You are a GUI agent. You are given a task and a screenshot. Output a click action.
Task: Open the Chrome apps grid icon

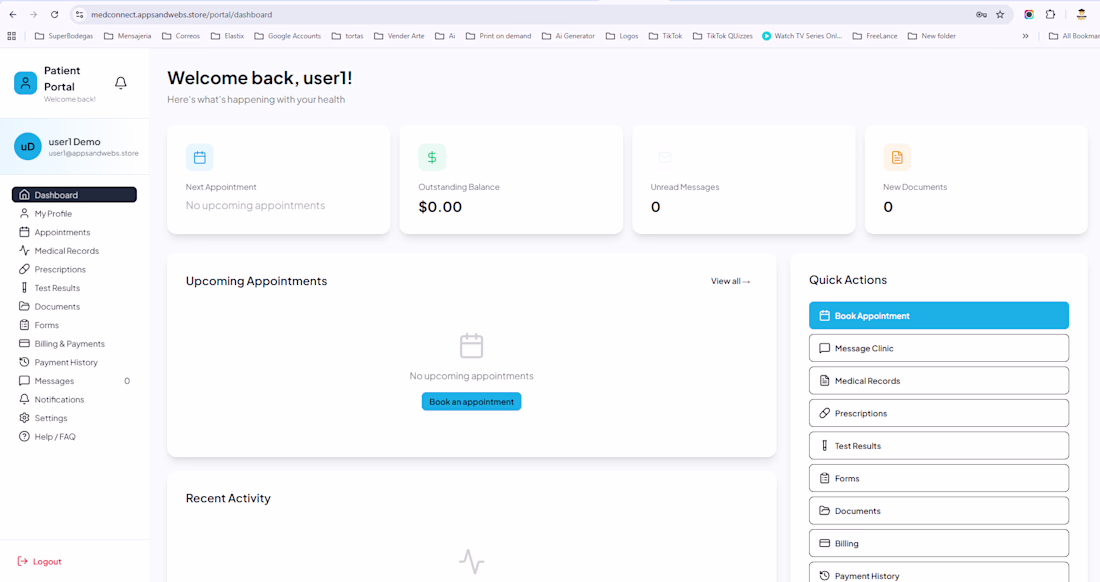(11, 36)
